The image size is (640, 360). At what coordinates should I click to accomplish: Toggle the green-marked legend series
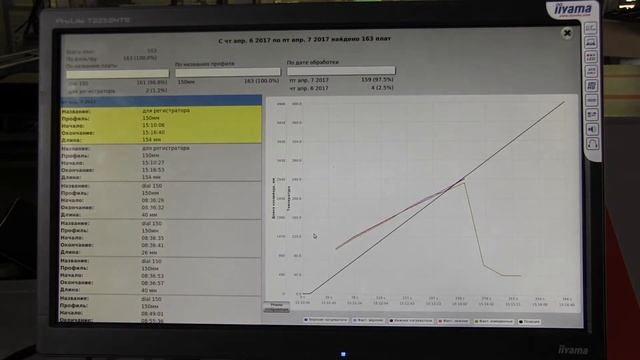coord(493,322)
